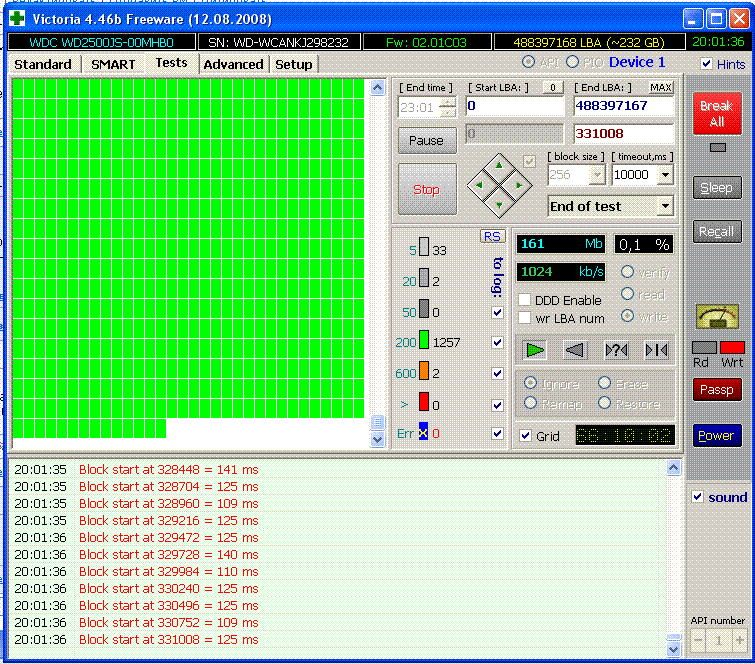Click the Start LBA input field
This screenshot has width=755, height=664.
coord(514,106)
